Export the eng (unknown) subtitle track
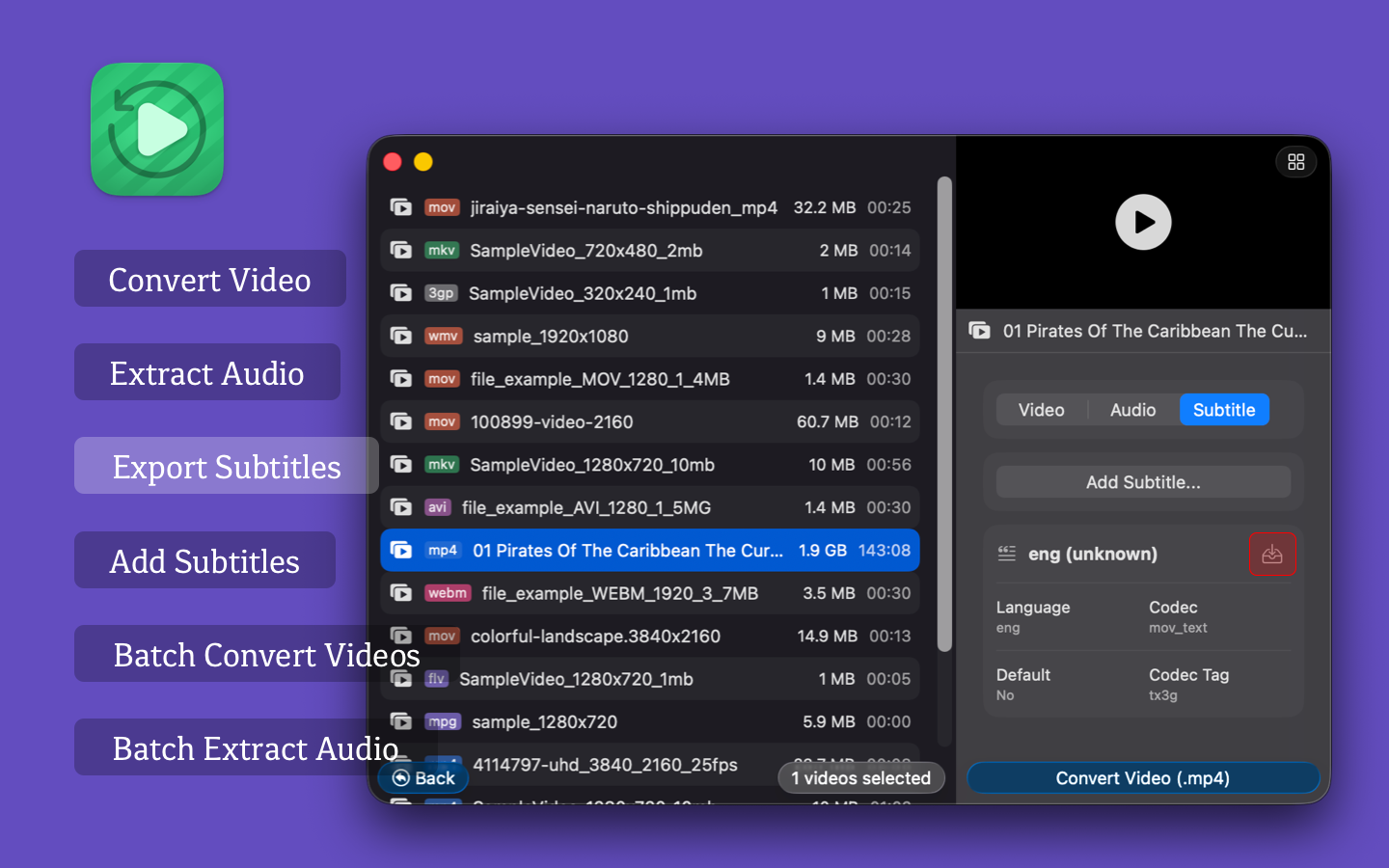The width and height of the screenshot is (1389, 868). coord(1271,555)
